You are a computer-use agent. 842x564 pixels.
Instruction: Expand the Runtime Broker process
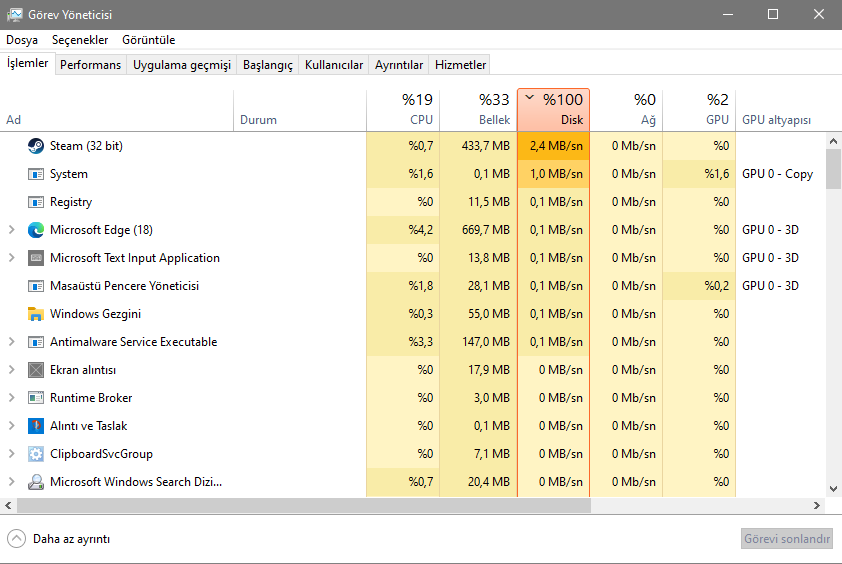click(12, 398)
